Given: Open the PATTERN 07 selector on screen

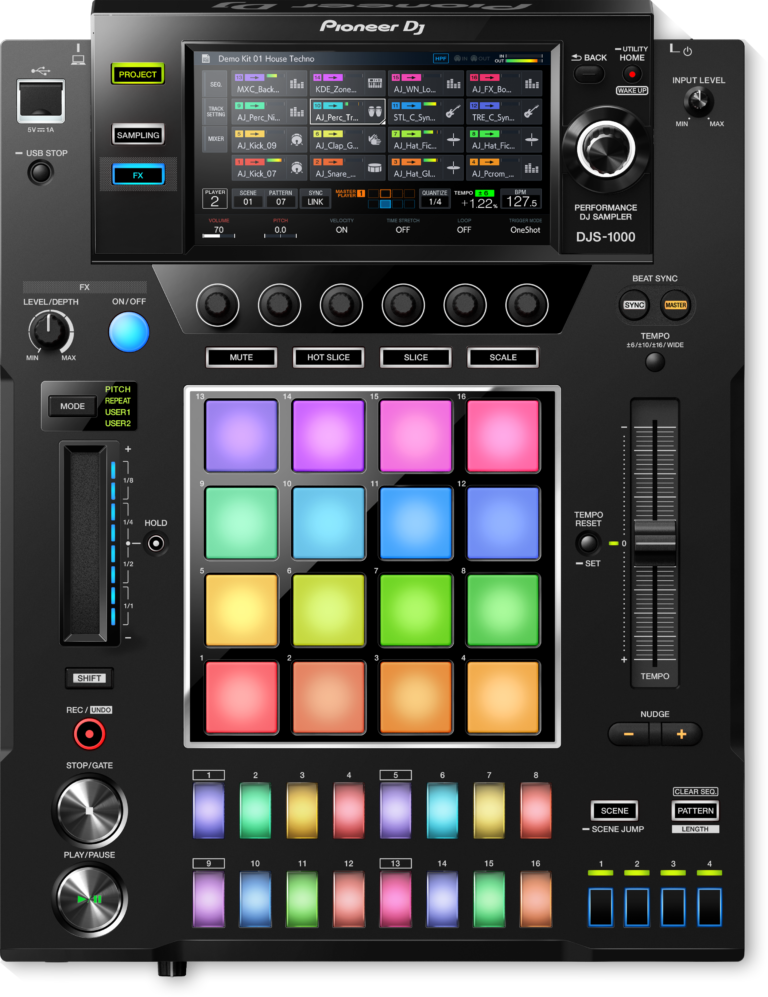Looking at the screenshot, I should [x=280, y=198].
